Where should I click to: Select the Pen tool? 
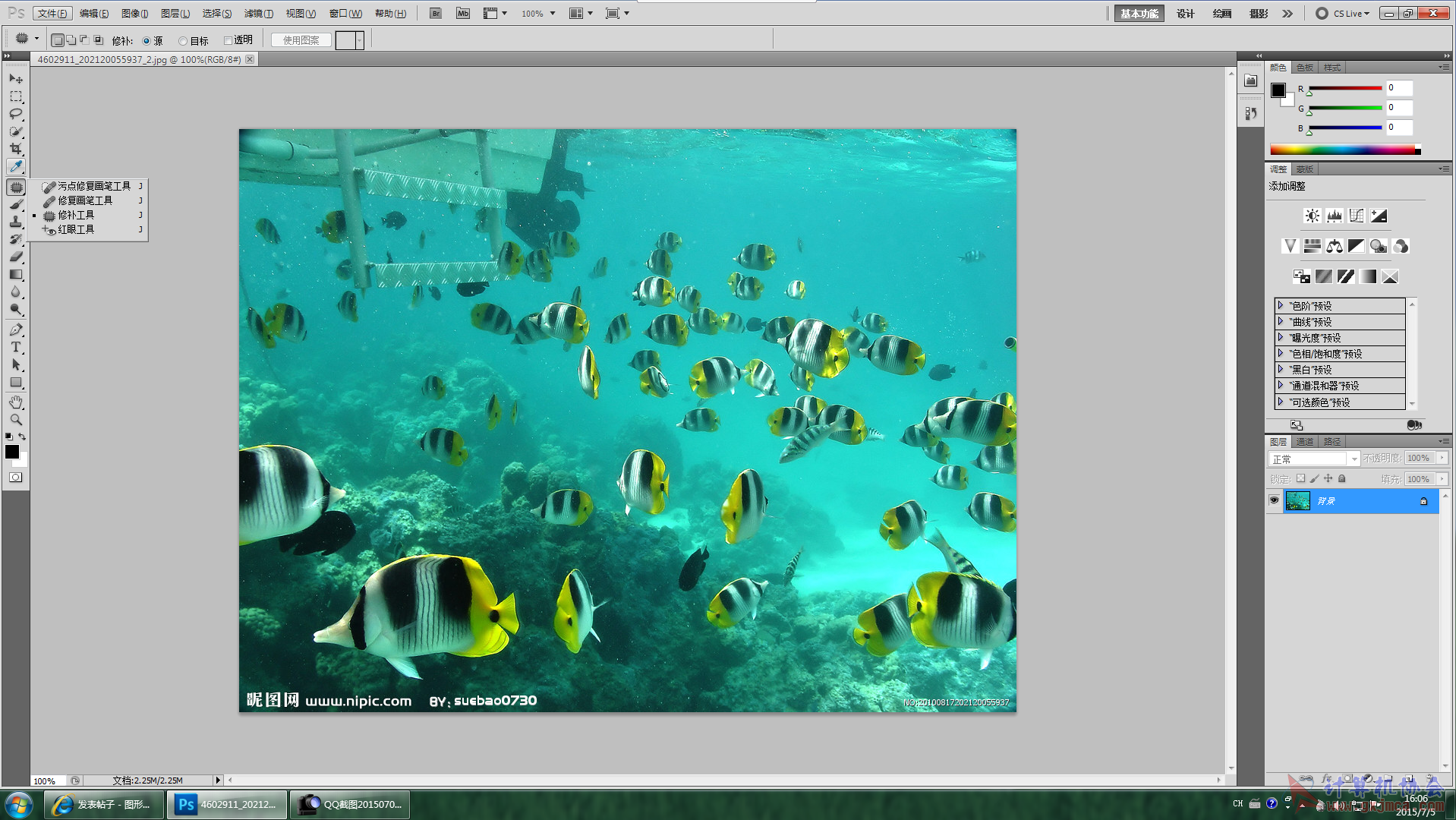pos(16,330)
